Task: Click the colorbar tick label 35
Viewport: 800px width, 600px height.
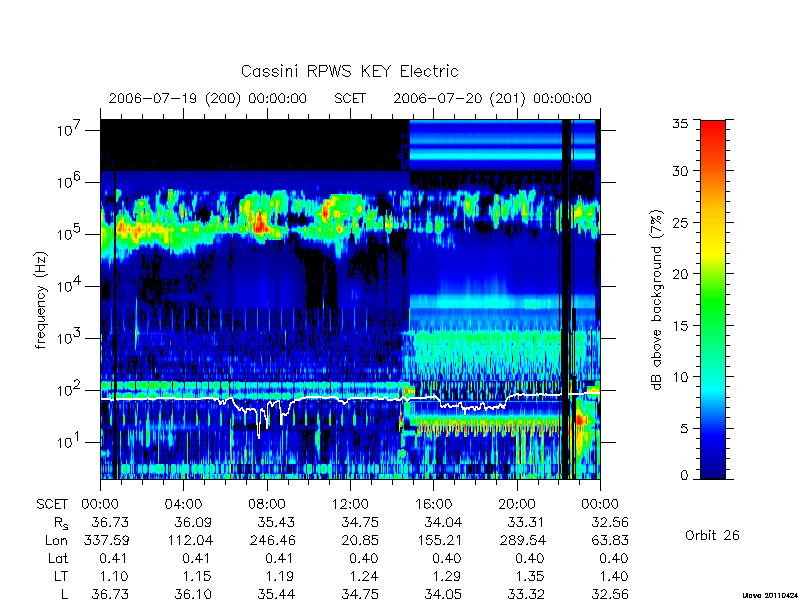Action: point(680,123)
